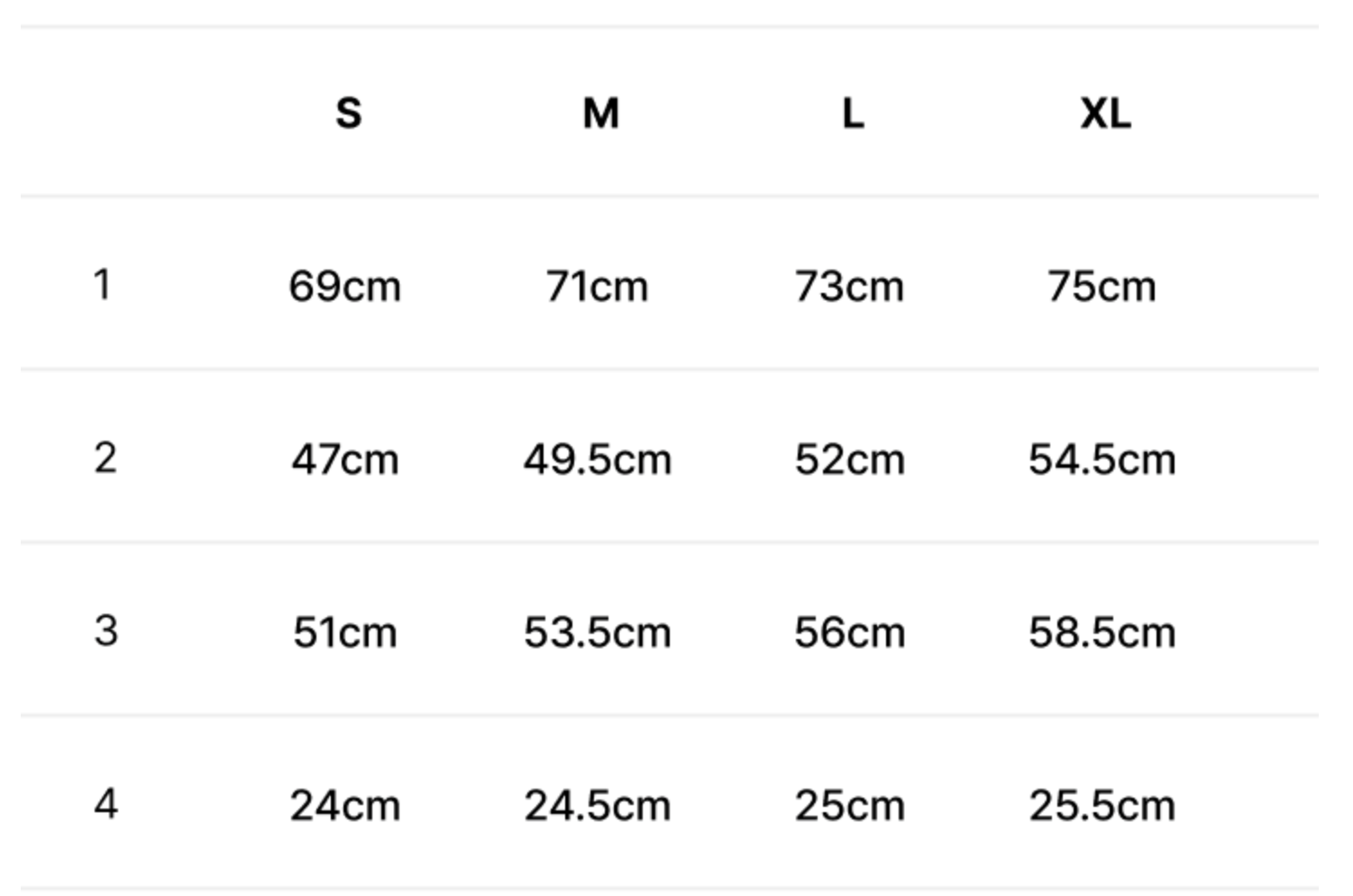Click the 51cm cell
The width and height of the screenshot is (1353, 896).
pos(344,633)
